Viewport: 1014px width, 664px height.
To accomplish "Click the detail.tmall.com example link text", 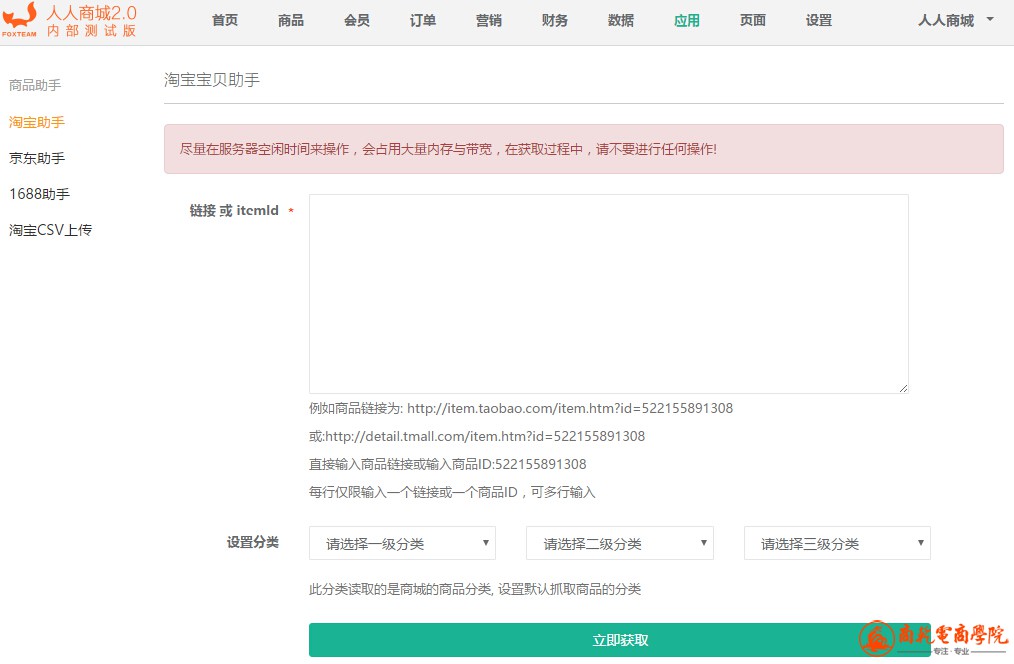I will [485, 436].
